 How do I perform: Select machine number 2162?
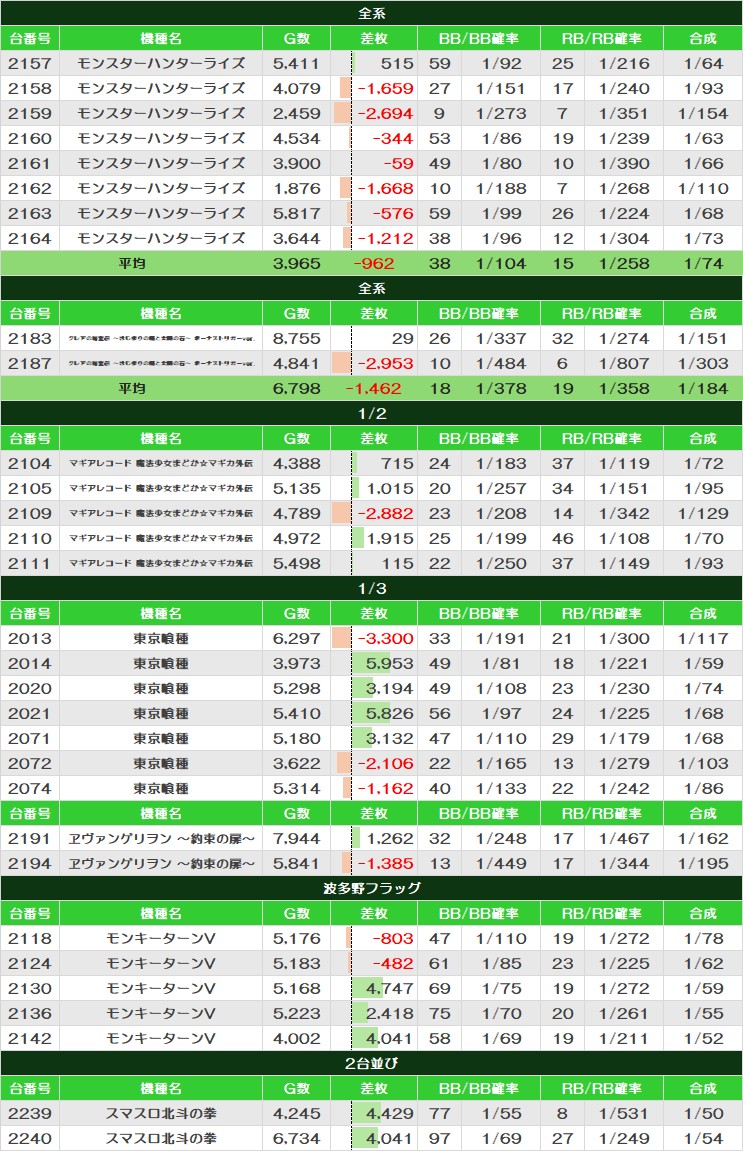pos(30,189)
